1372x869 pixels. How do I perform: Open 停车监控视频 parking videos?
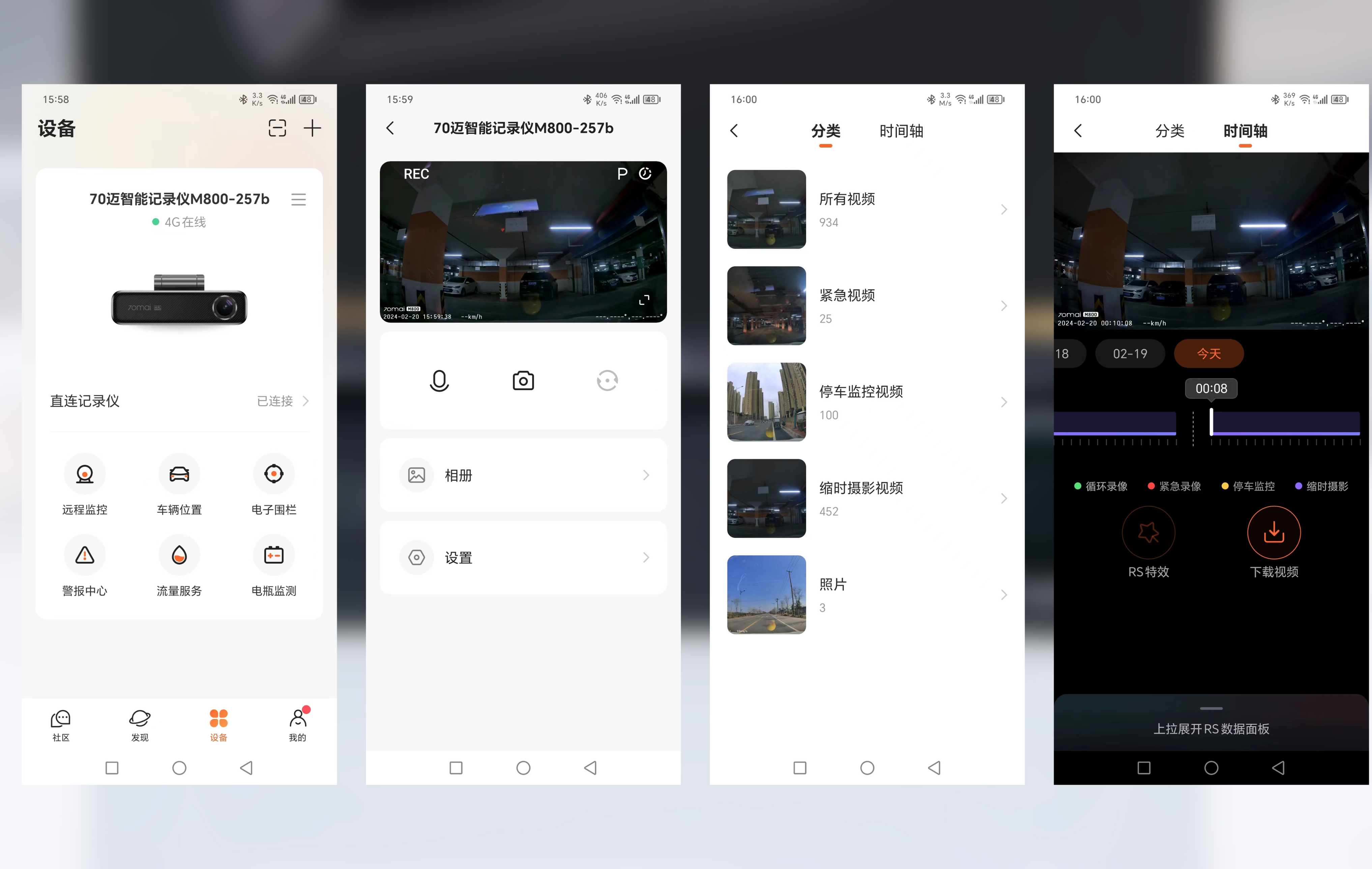[x=867, y=402]
